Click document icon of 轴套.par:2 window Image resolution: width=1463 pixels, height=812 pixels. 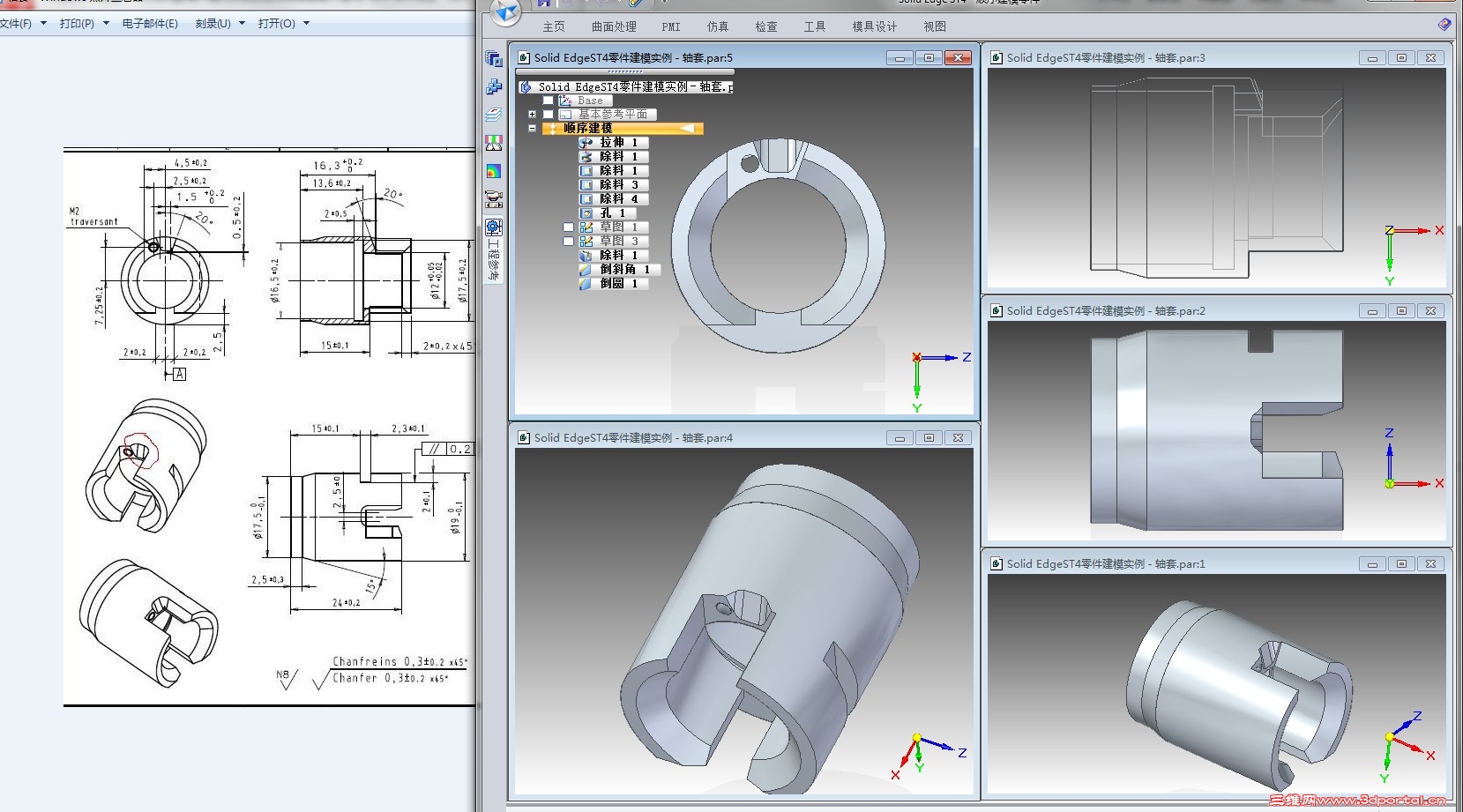996,310
